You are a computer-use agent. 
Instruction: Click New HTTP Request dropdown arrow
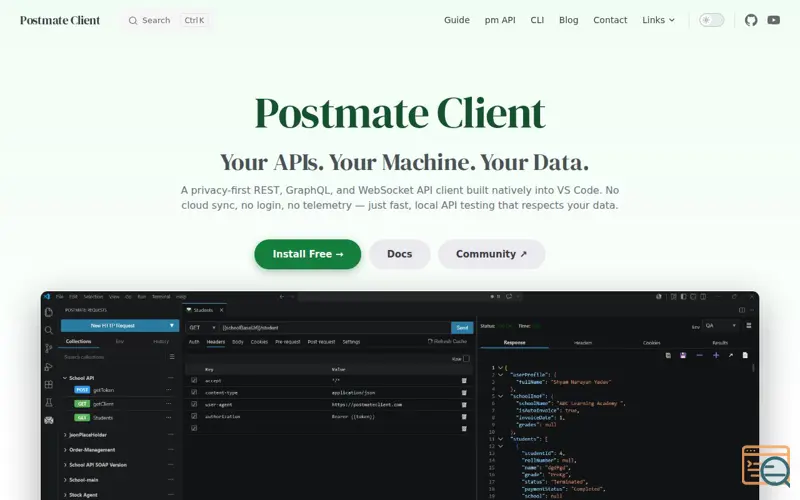click(172, 326)
